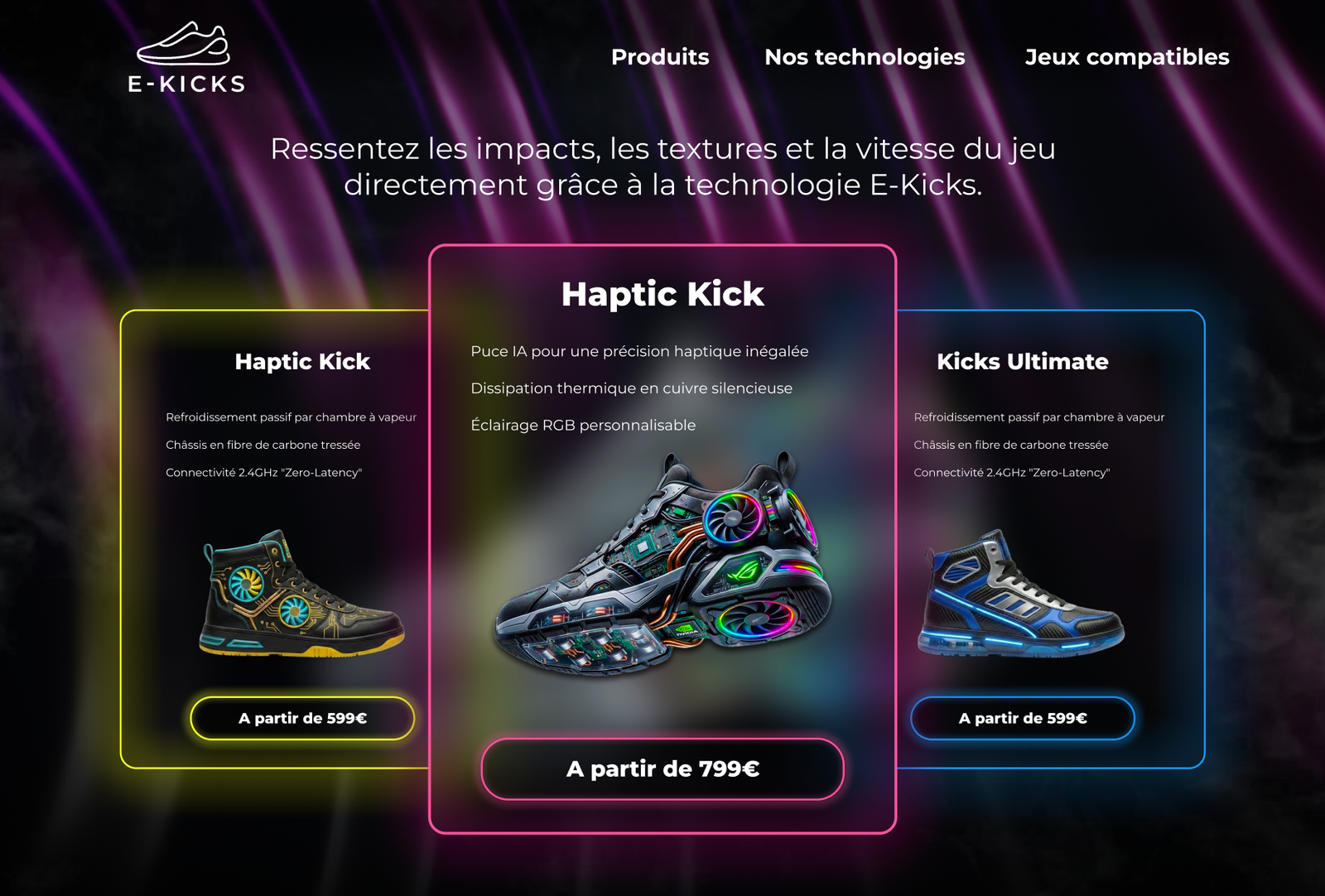Click the blue A partir de 599€ button

point(1023,718)
